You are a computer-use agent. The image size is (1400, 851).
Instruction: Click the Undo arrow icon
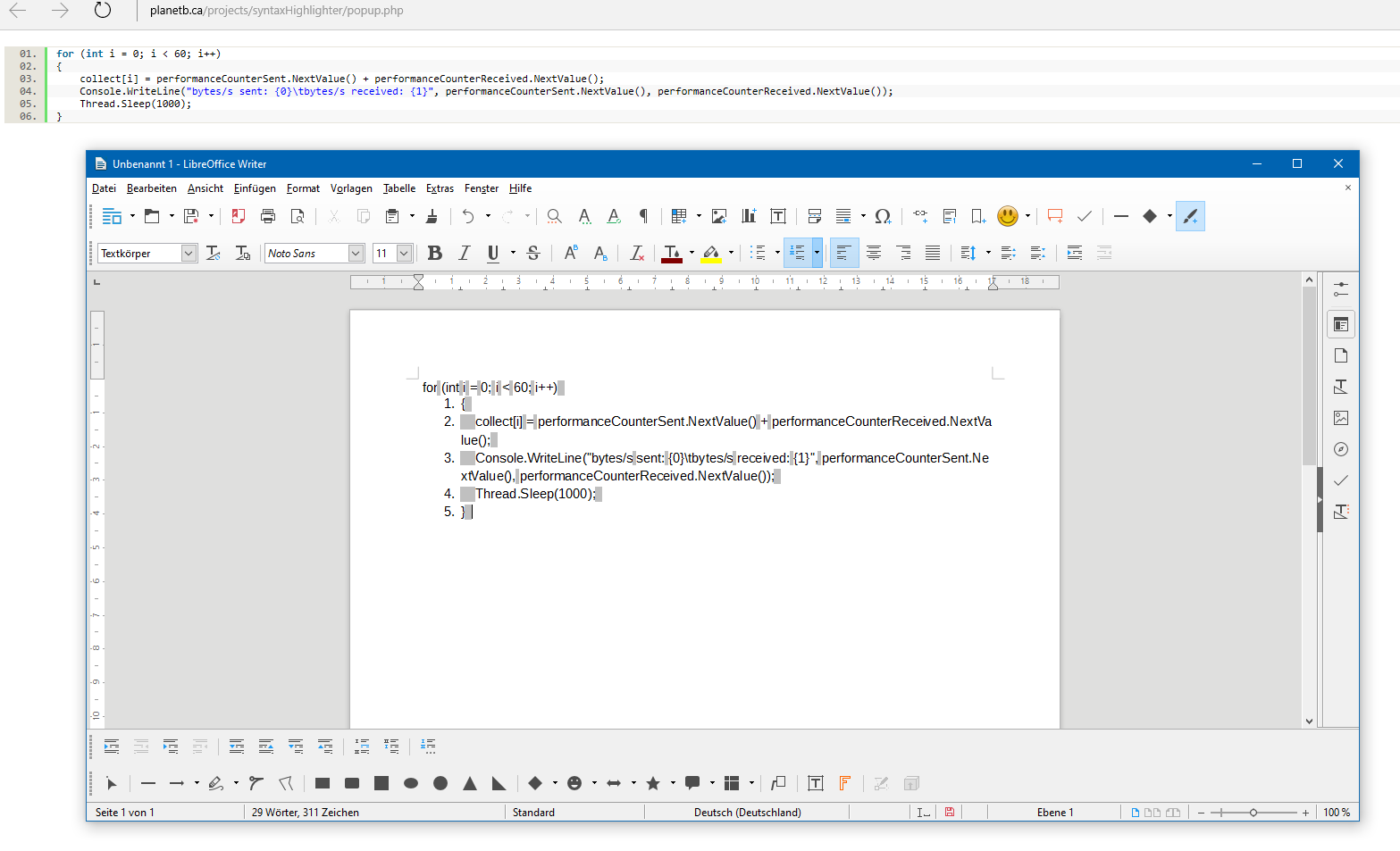coord(467,216)
